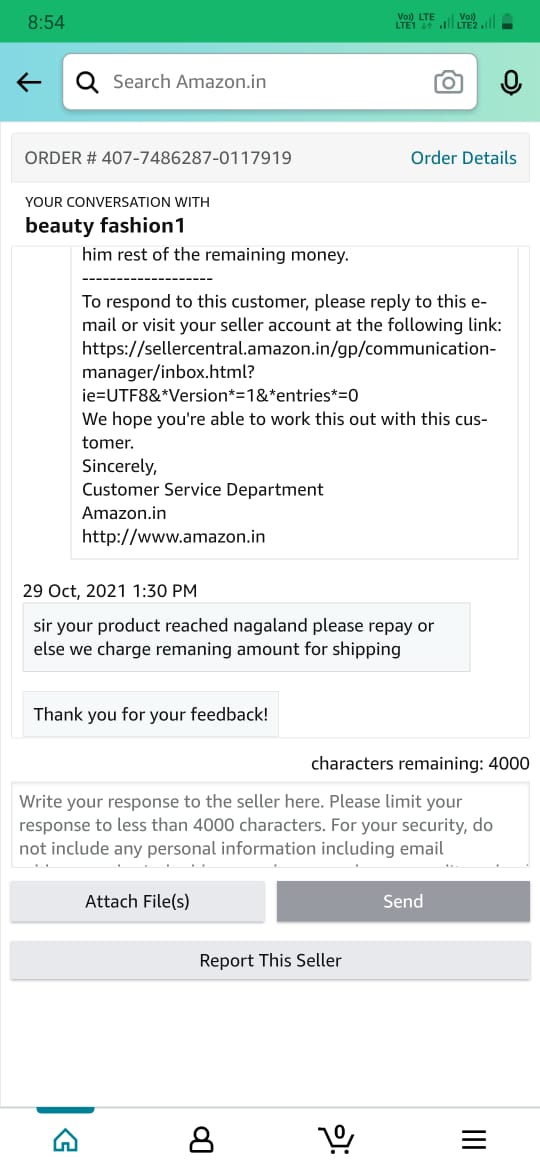Tap the battery indicator in status bar
Screen dimensions: 540x1170
pos(508,22)
